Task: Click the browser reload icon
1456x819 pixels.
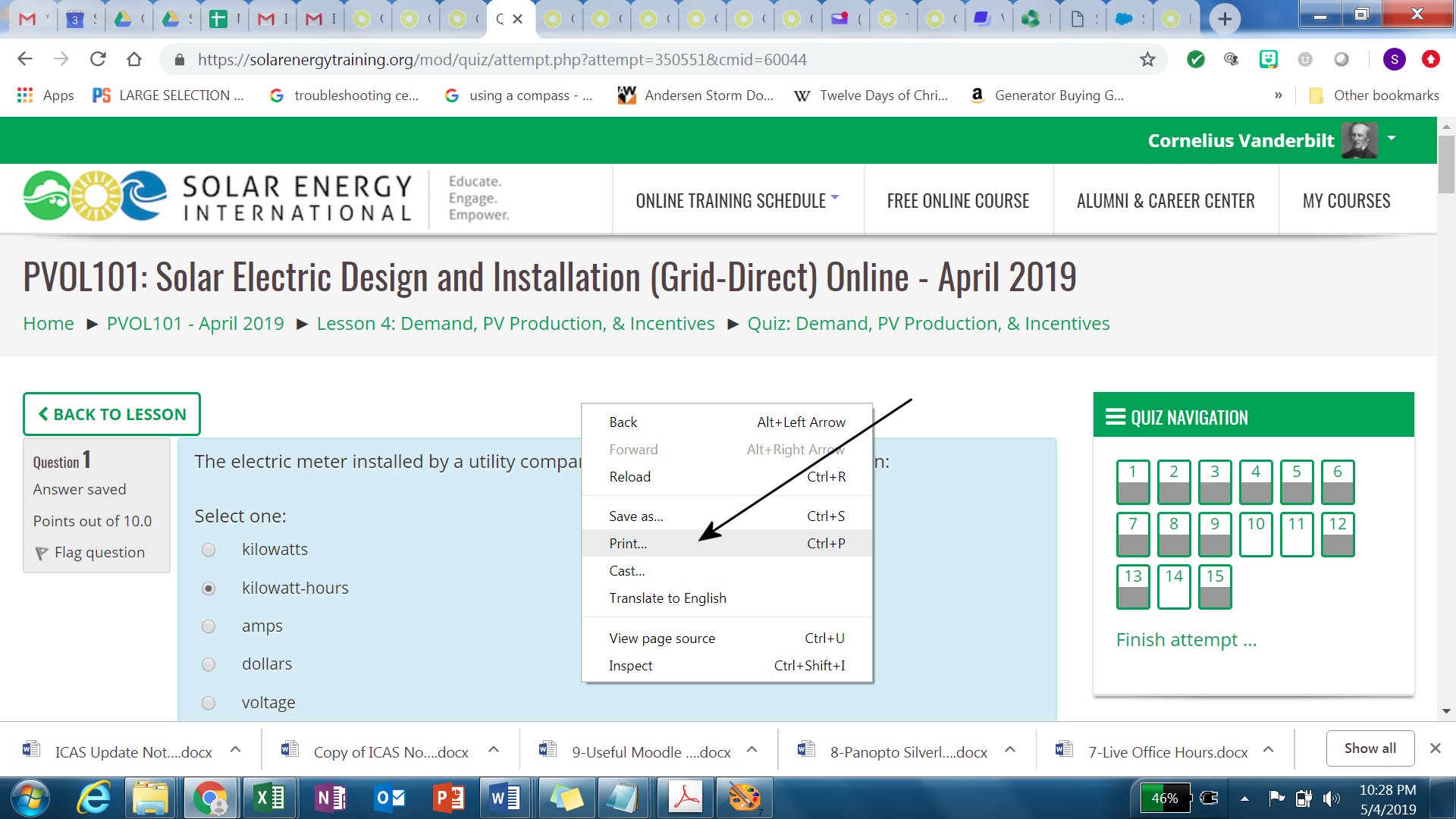Action: pyautogui.click(x=98, y=59)
